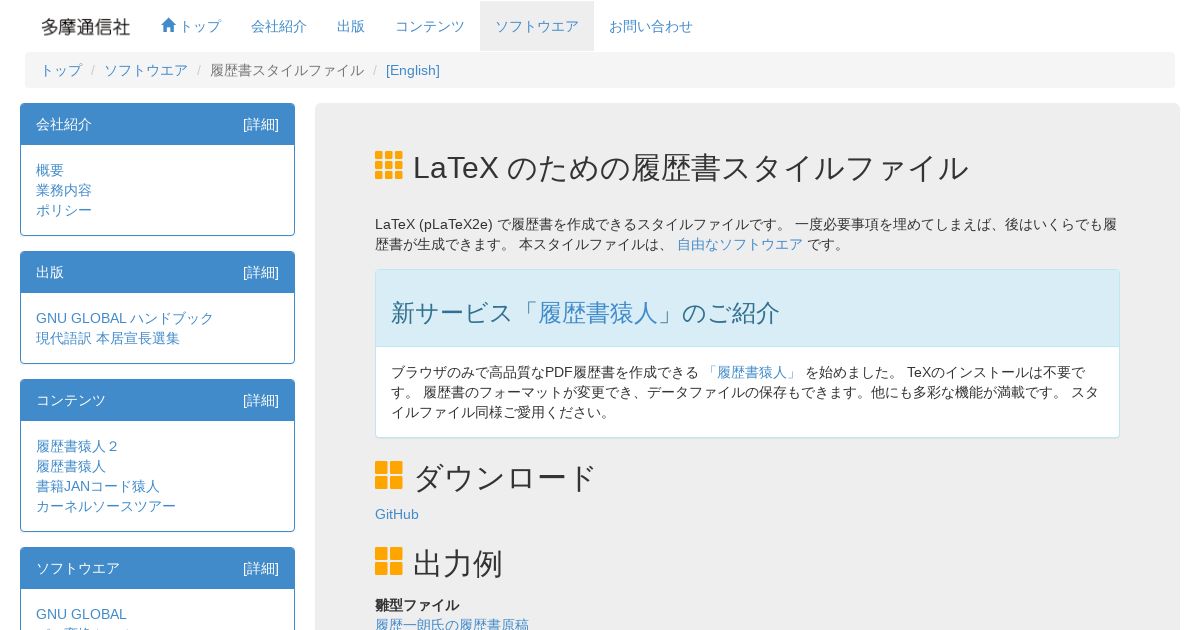Image resolution: width=1200 pixels, height=630 pixels.
Task: Switch to the [English] version
Action: [413, 70]
